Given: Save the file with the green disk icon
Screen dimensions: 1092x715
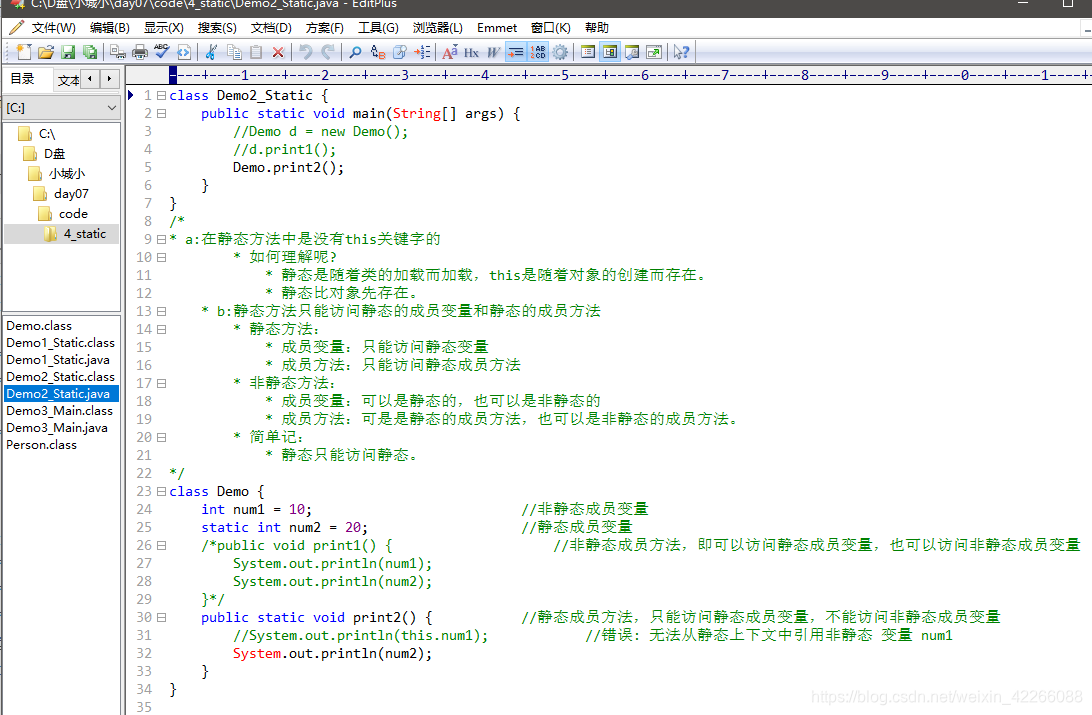Looking at the screenshot, I should (x=68, y=52).
